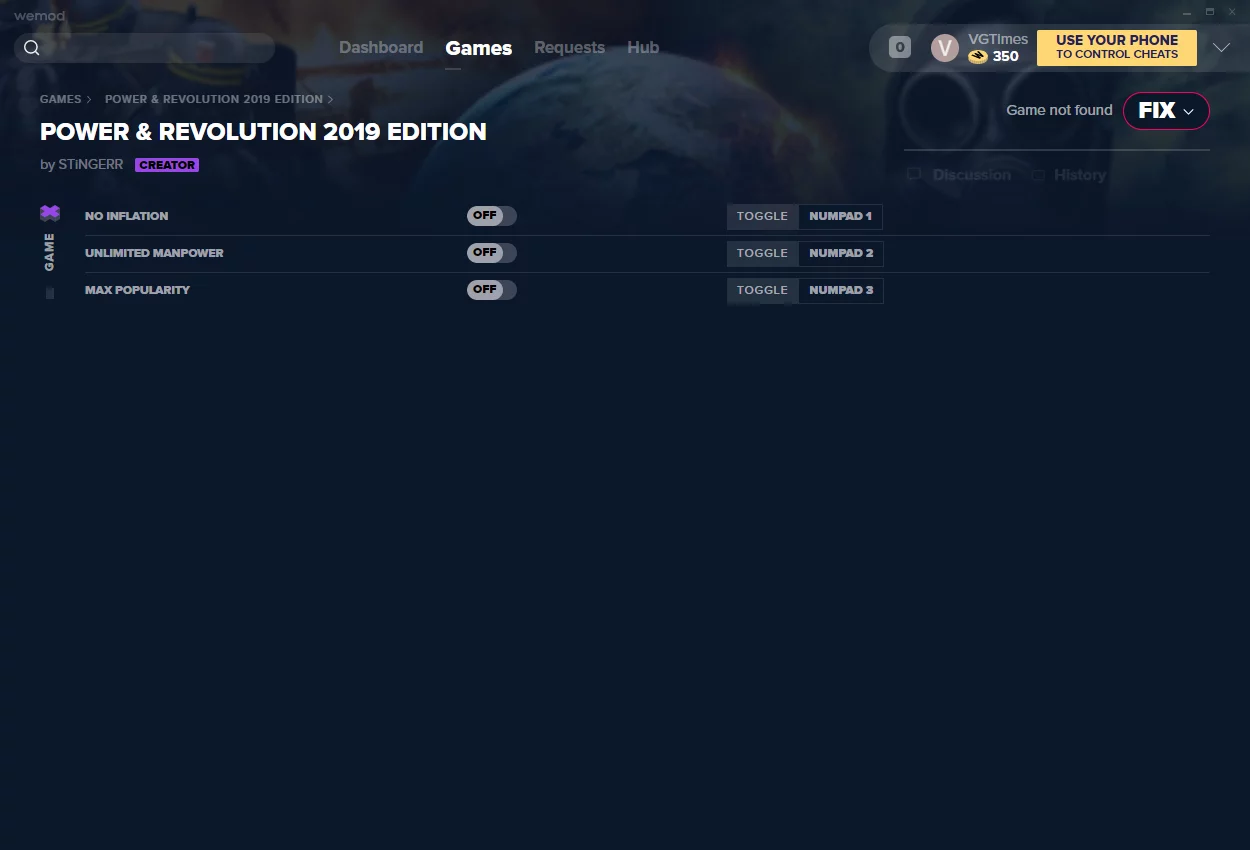This screenshot has width=1250, height=850.
Task: Click the Game not found status
Action: [1059, 110]
